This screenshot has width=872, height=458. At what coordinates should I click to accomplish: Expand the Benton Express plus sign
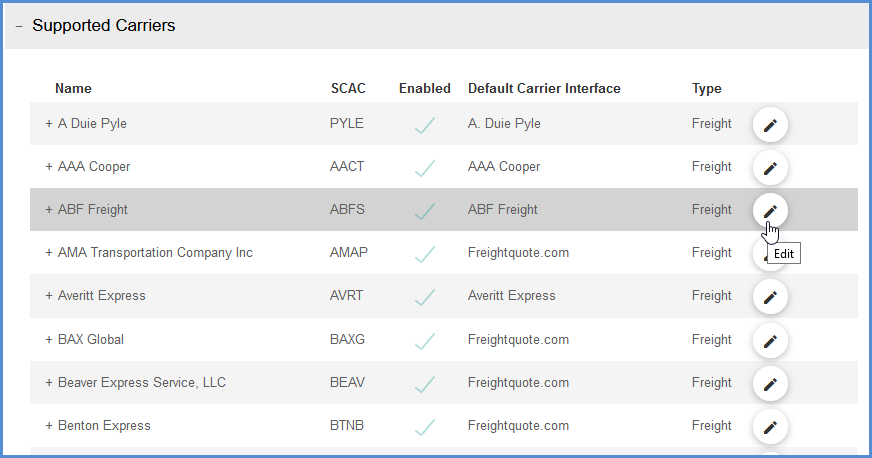tap(49, 426)
